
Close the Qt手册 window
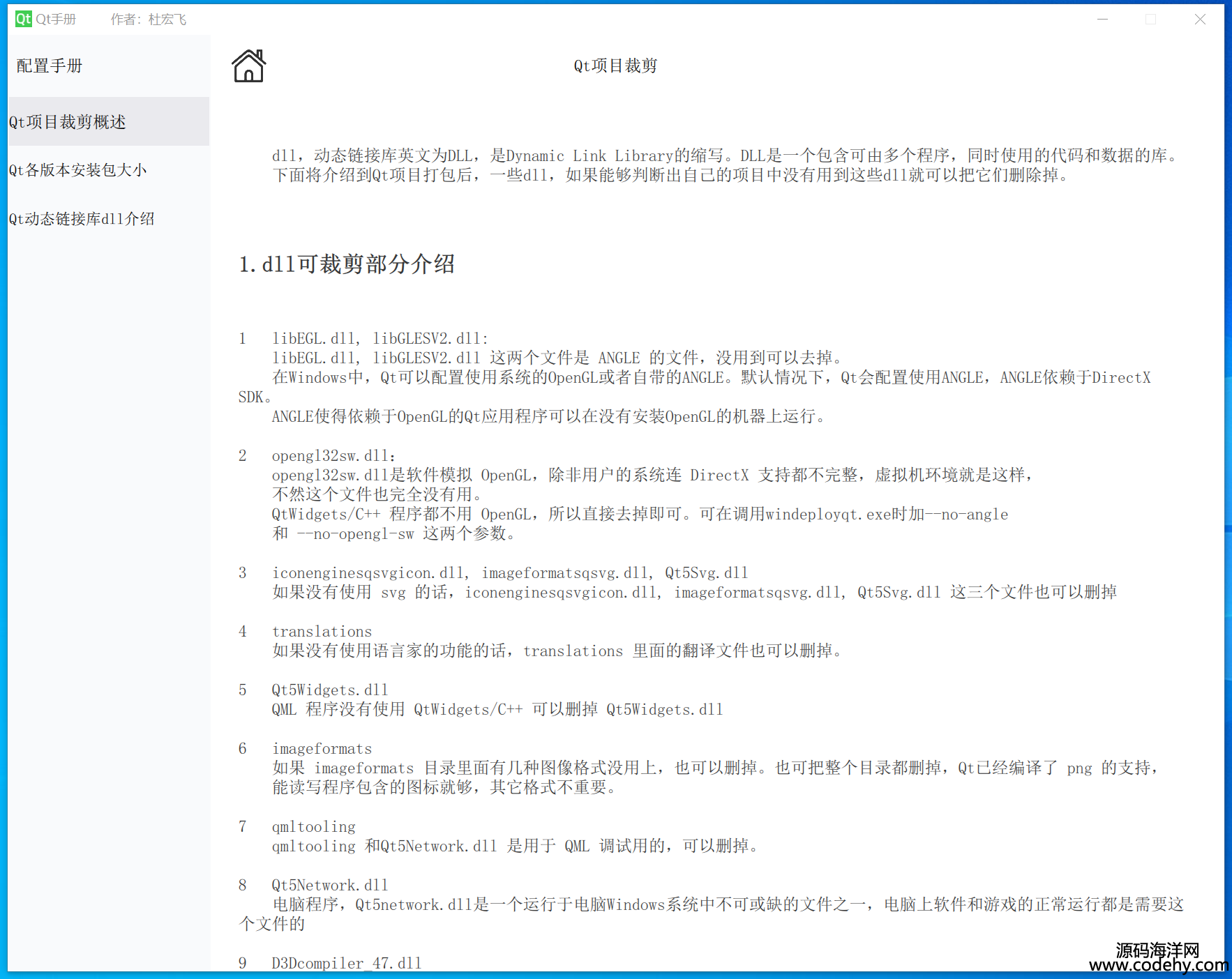click(x=1200, y=20)
